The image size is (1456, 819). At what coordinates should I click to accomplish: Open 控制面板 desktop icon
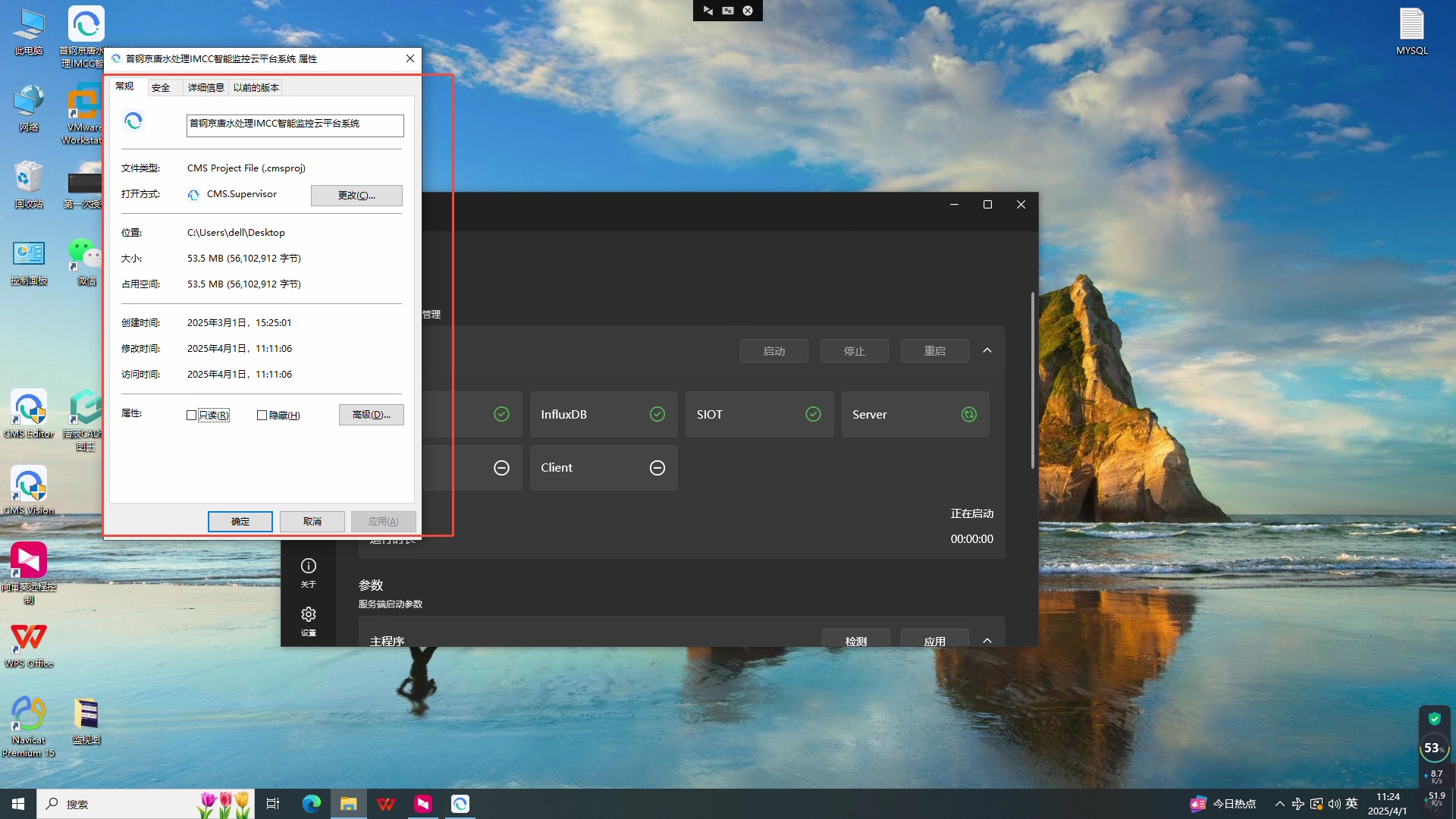pos(29,262)
